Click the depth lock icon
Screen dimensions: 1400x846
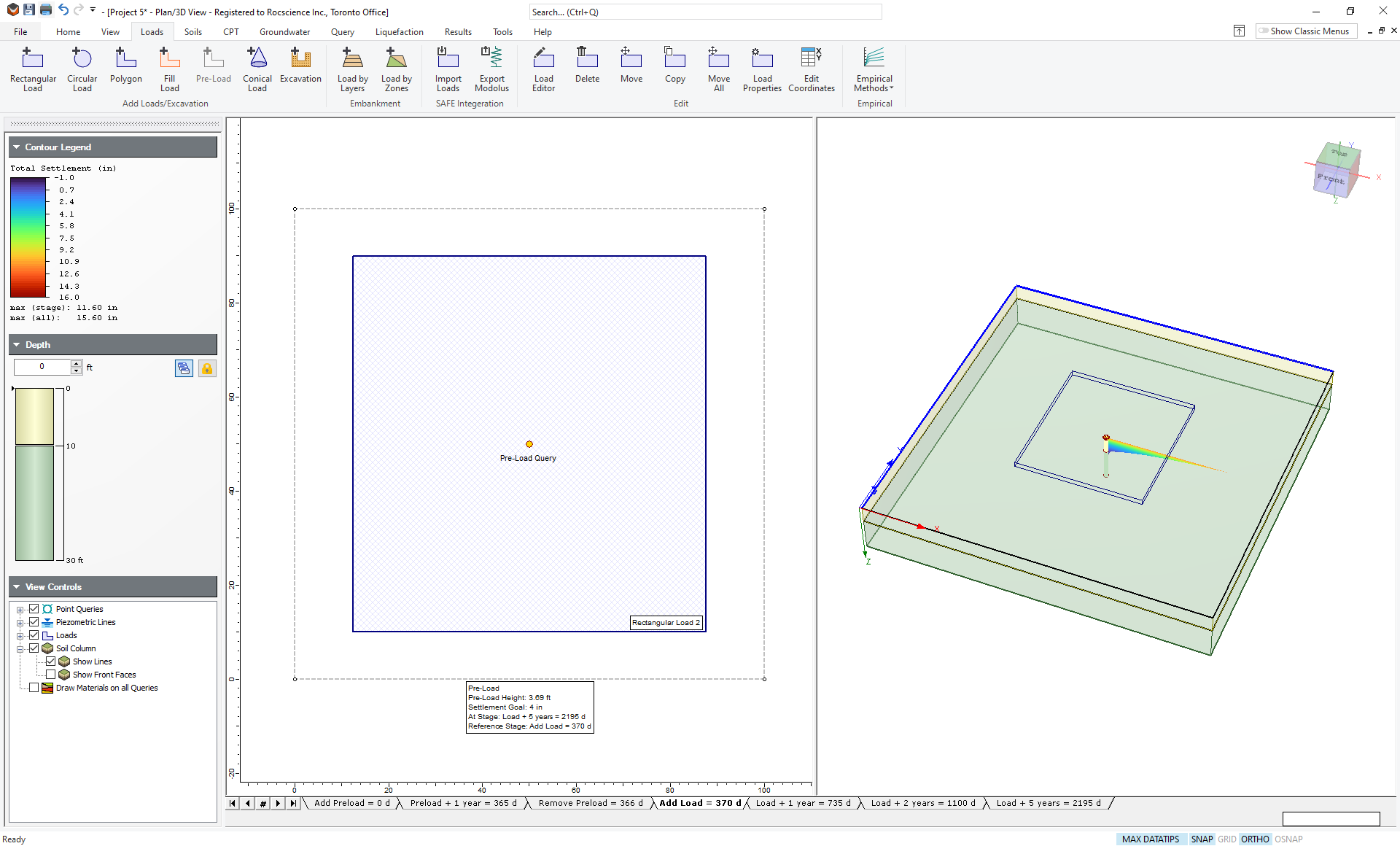(207, 368)
